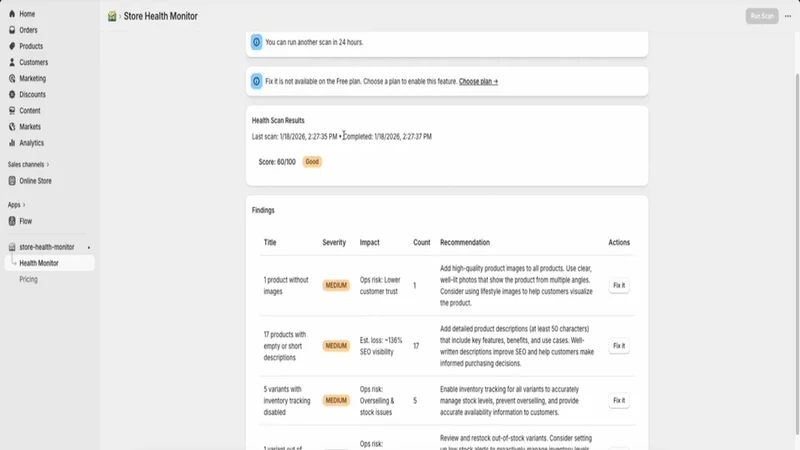The image size is (800, 450).
Task: Click the Impact column header
Action: tap(369, 242)
